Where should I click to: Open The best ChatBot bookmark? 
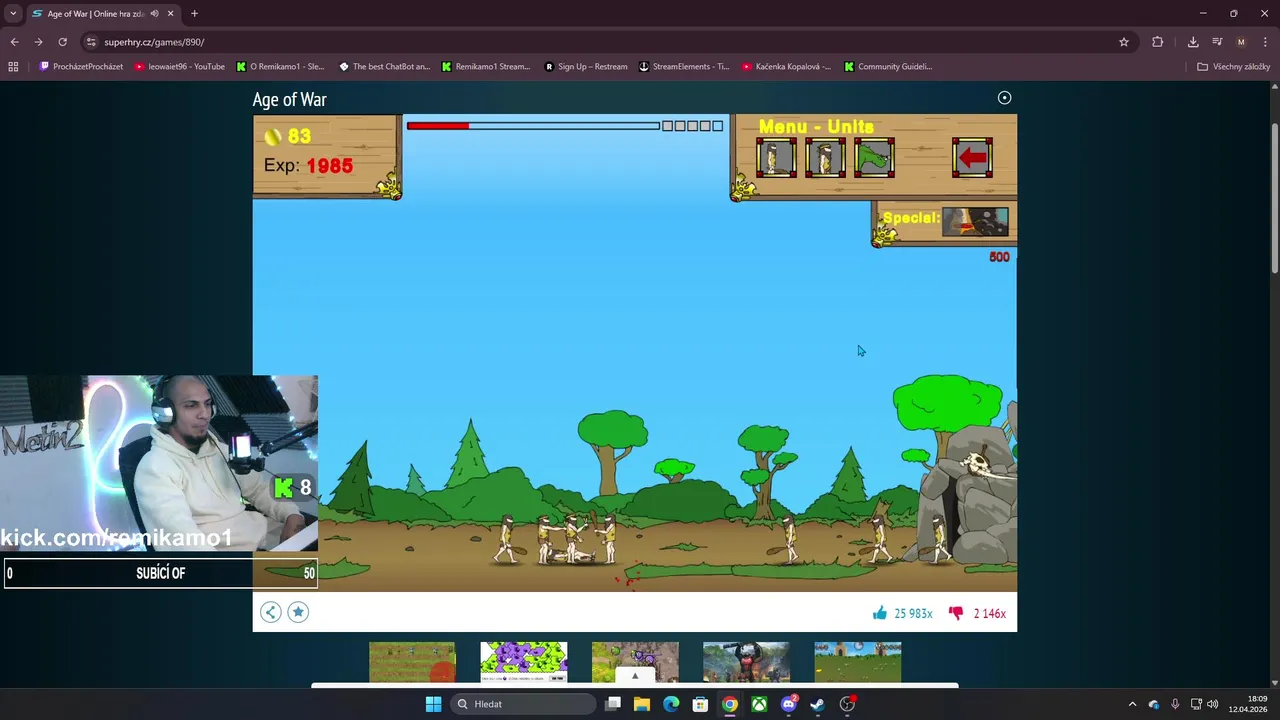pyautogui.click(x=385, y=67)
